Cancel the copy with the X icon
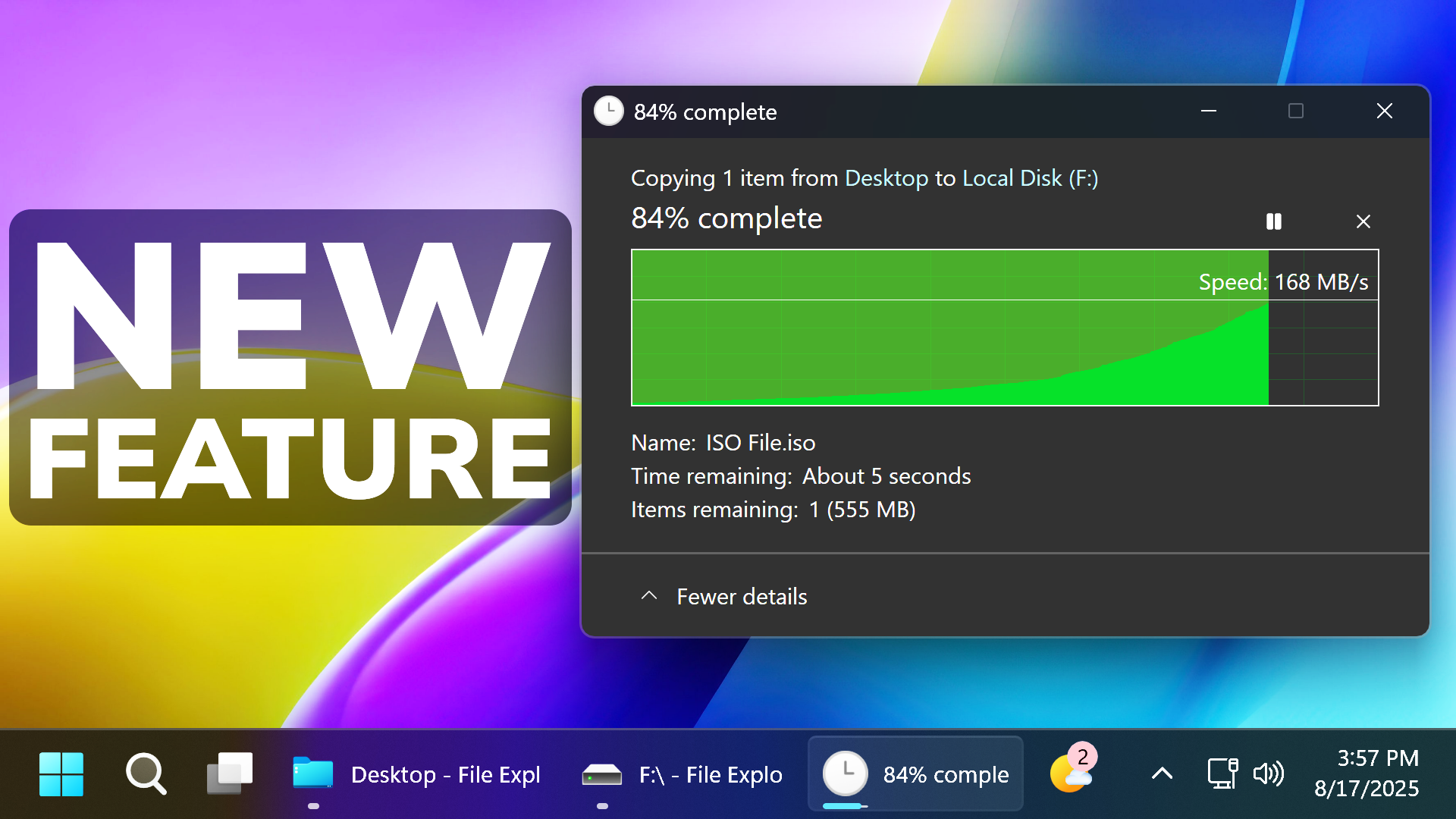 [x=1363, y=221]
